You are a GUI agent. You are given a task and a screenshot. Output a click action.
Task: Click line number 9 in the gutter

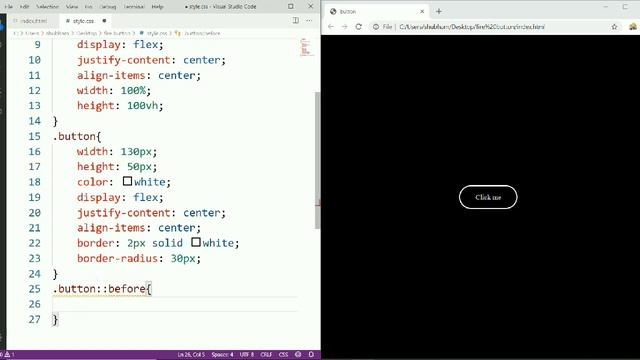tap(37, 44)
